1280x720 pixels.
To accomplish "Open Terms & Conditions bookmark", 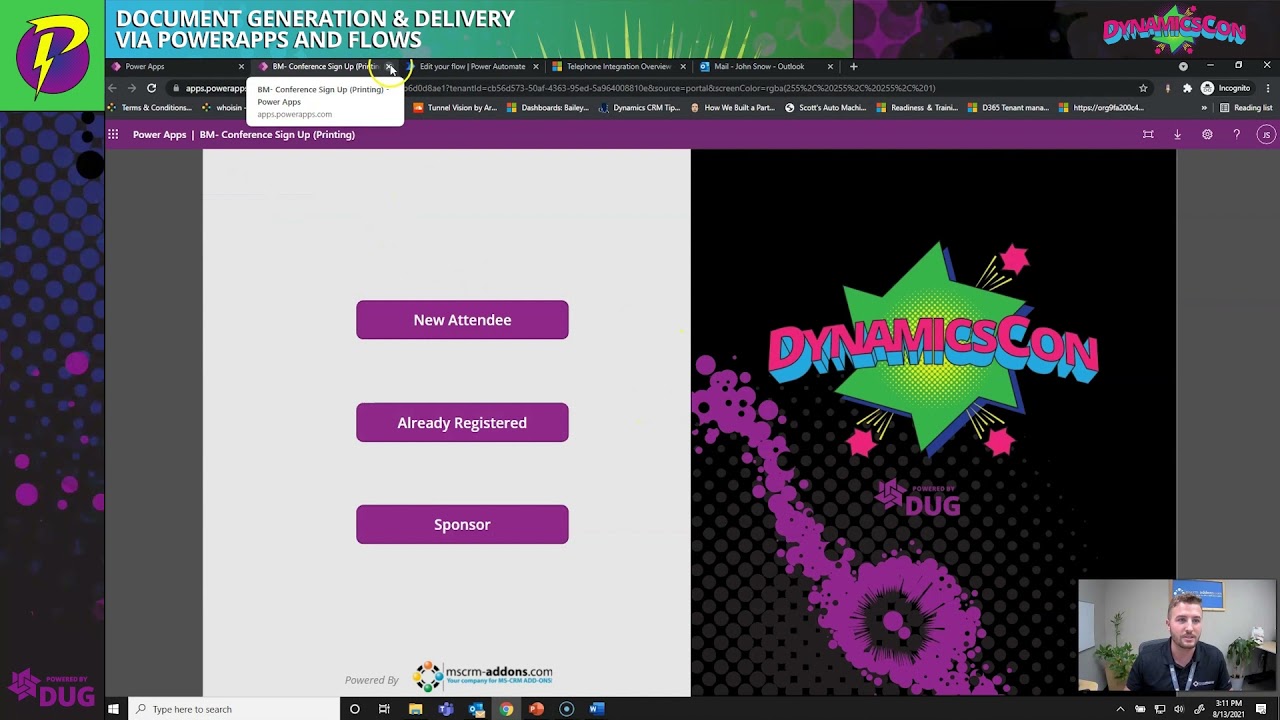I will click(149, 108).
